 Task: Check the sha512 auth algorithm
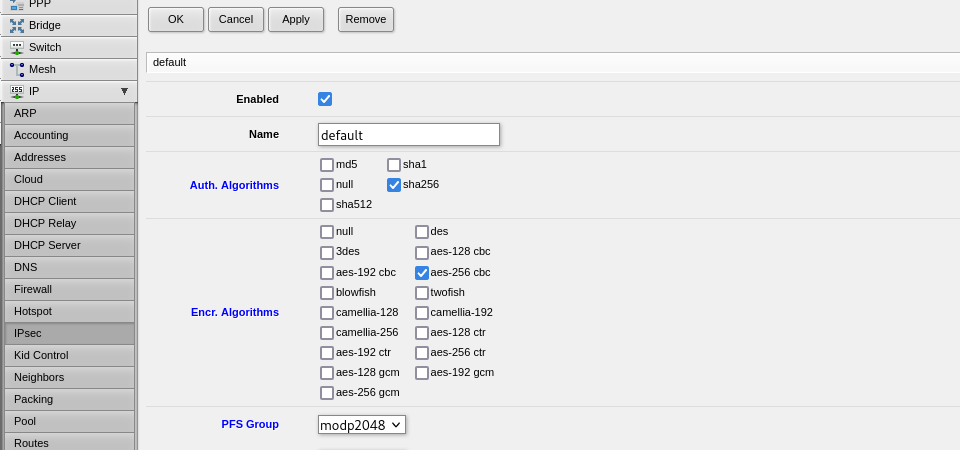point(327,205)
